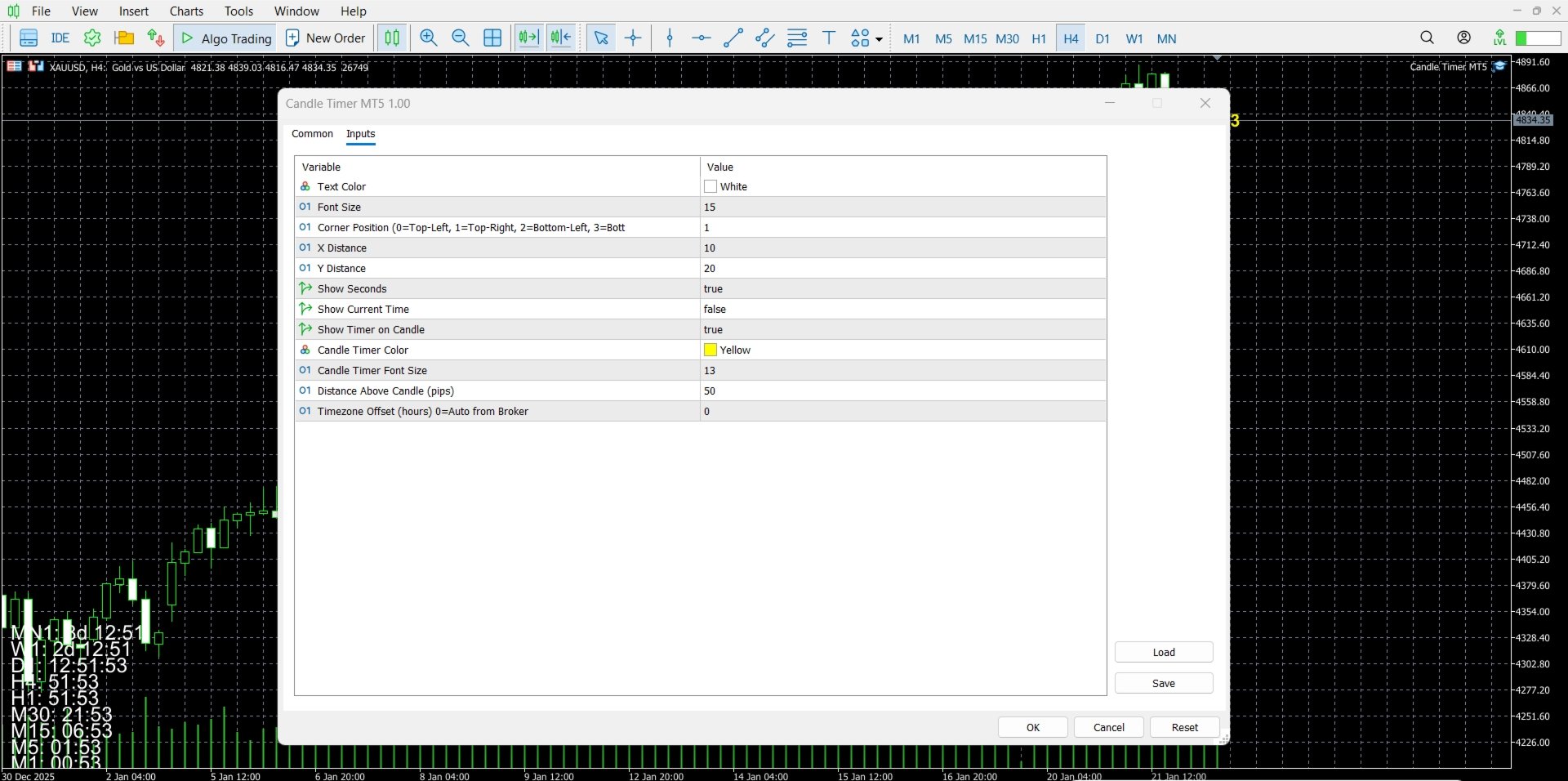Viewport: 1568px width, 781px height.
Task: Select the trendline drawing tool
Action: (x=733, y=38)
